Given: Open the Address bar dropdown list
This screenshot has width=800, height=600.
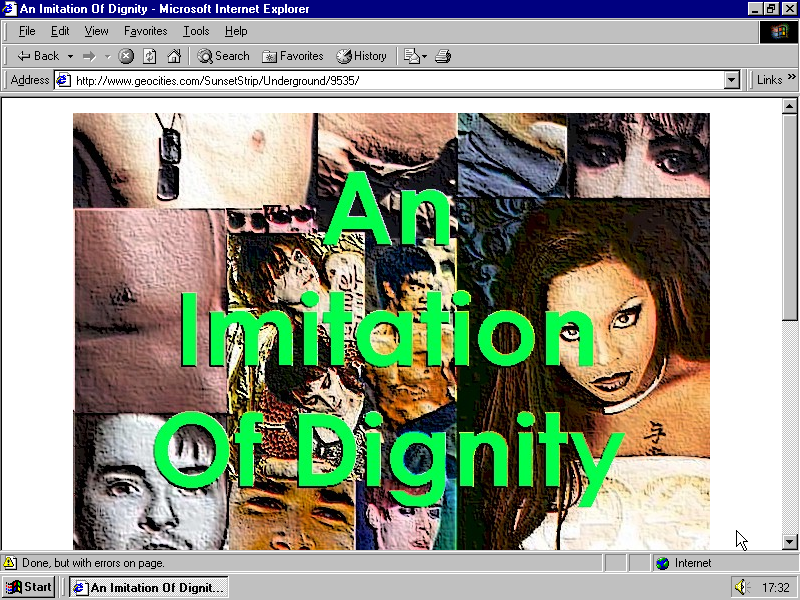Looking at the screenshot, I should (x=731, y=80).
